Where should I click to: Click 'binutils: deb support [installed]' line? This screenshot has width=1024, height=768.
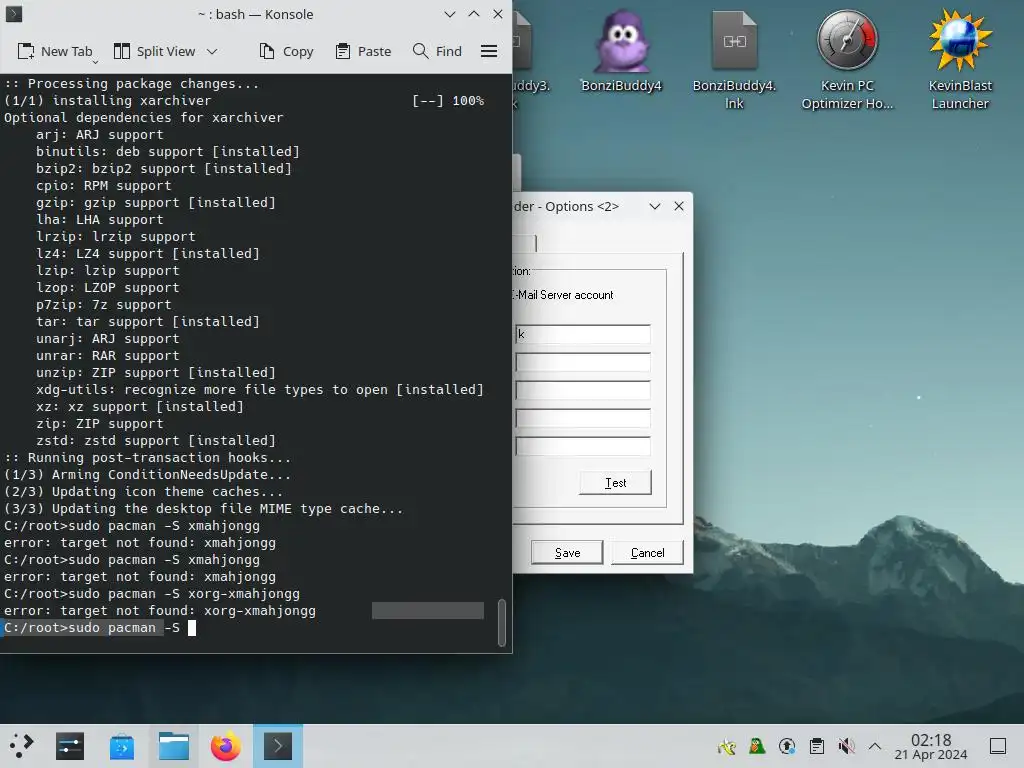[x=168, y=152]
